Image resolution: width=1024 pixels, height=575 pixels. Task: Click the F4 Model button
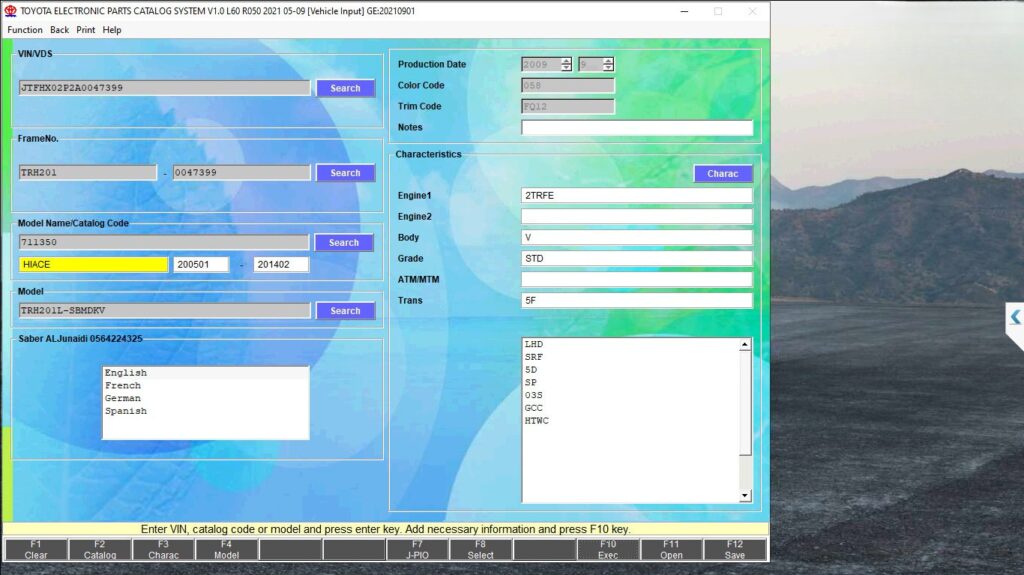click(227, 550)
